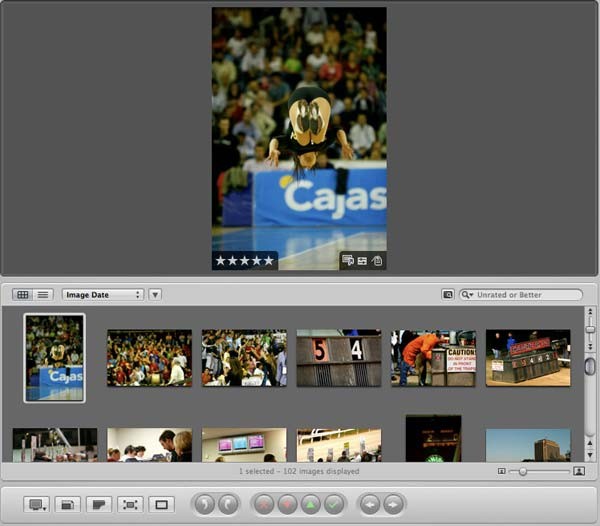Screen dimensions: 600x526
Task: Rotate image right with the clockwise button
Action: point(228,504)
